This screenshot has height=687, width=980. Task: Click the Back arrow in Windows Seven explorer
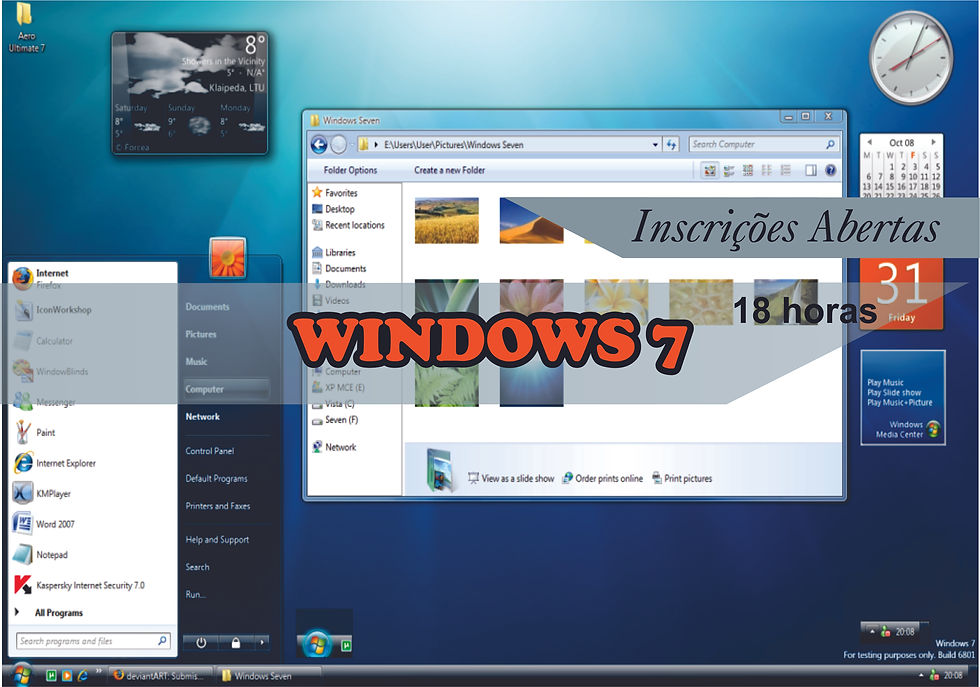319,145
